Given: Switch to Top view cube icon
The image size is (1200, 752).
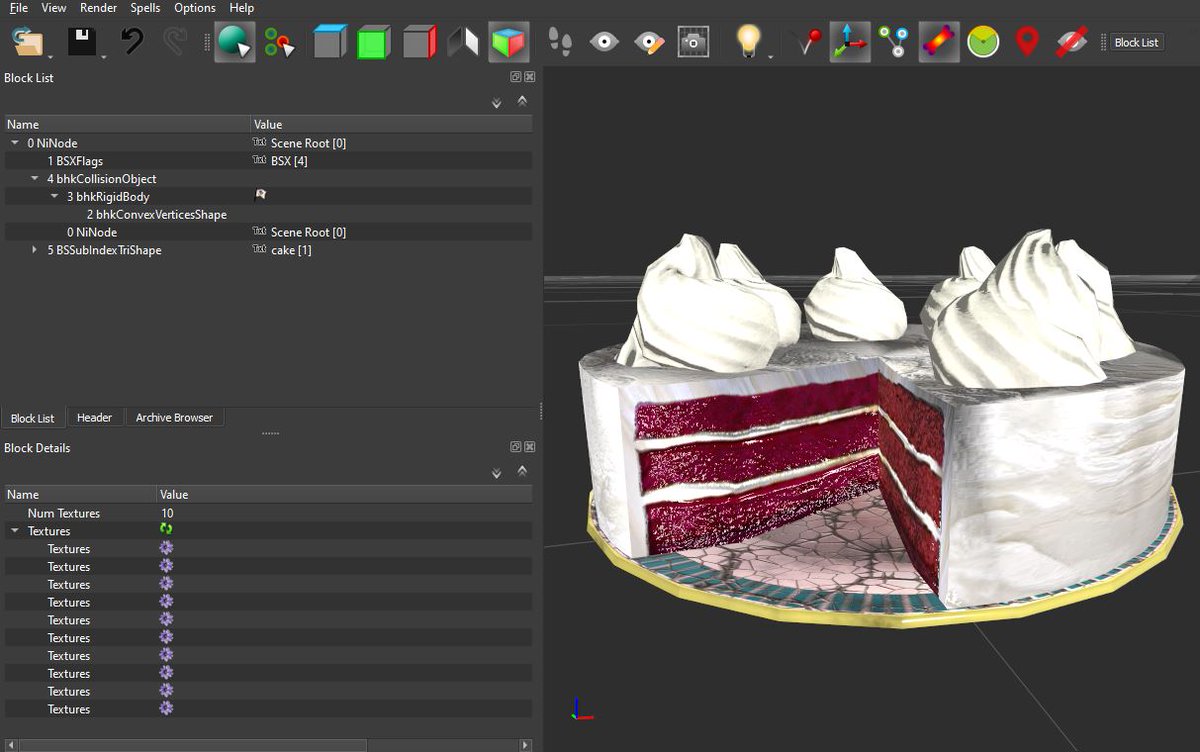Looking at the screenshot, I should (x=329, y=42).
